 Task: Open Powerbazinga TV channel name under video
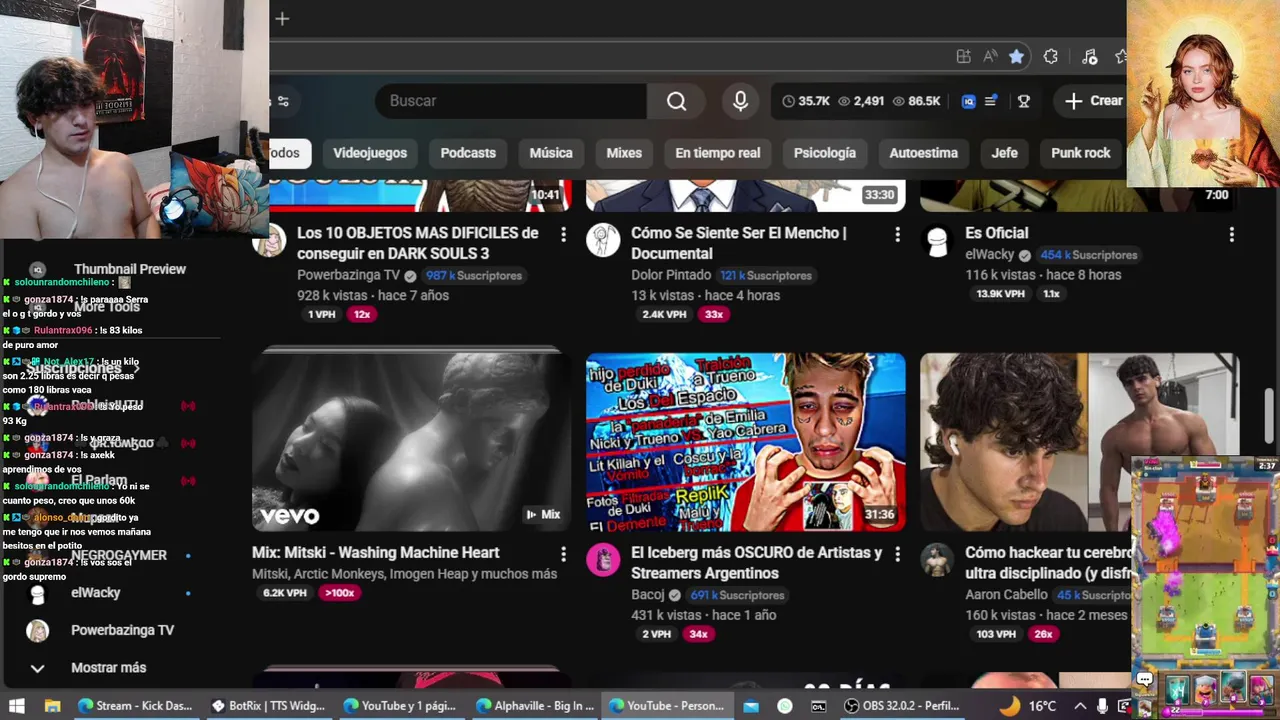349,275
